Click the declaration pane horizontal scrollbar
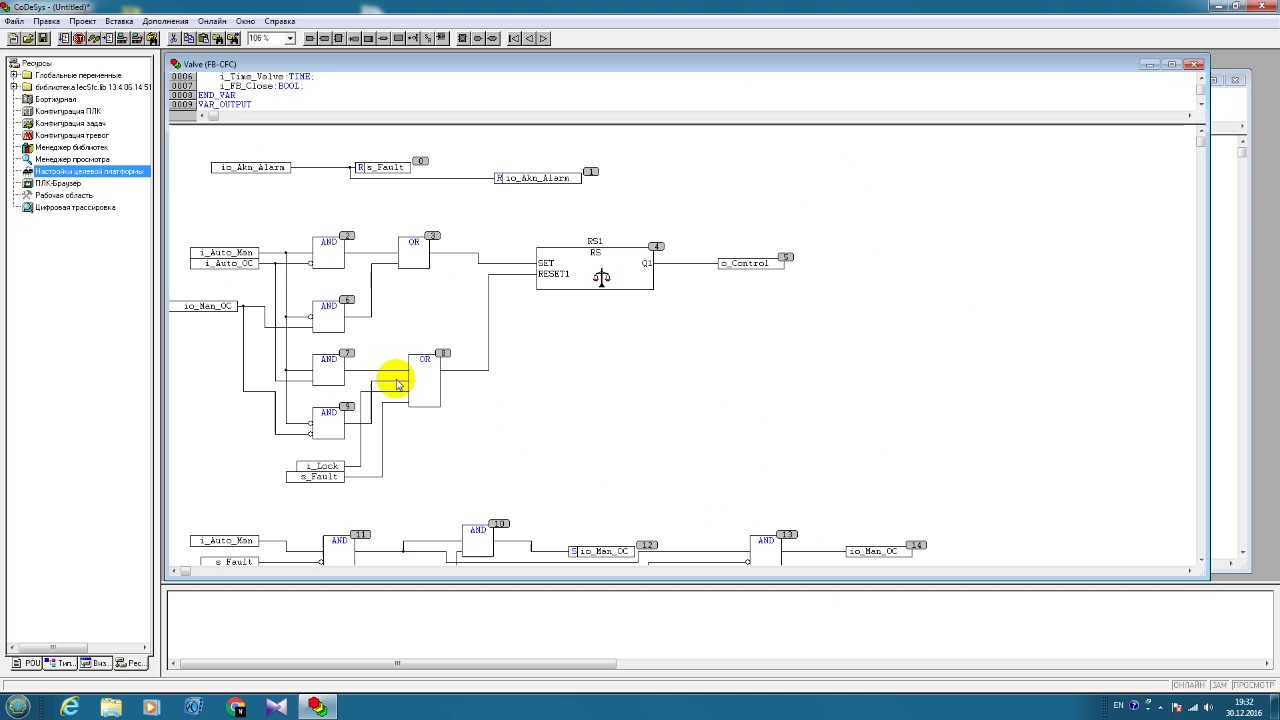The height and width of the screenshot is (720, 1280). coord(695,115)
